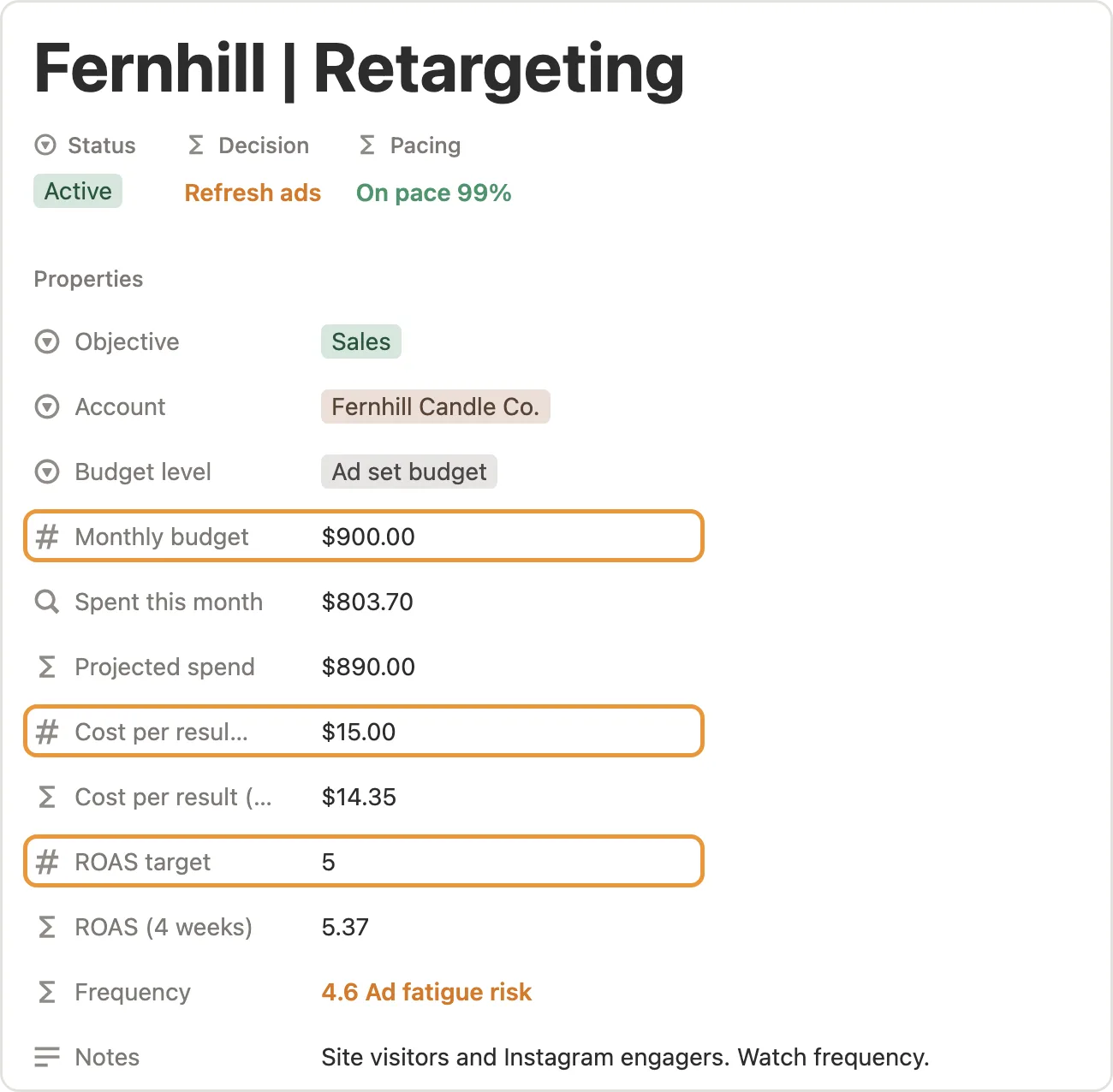The width and height of the screenshot is (1113, 1092).
Task: Click the select icon beside Account
Action: (x=47, y=407)
